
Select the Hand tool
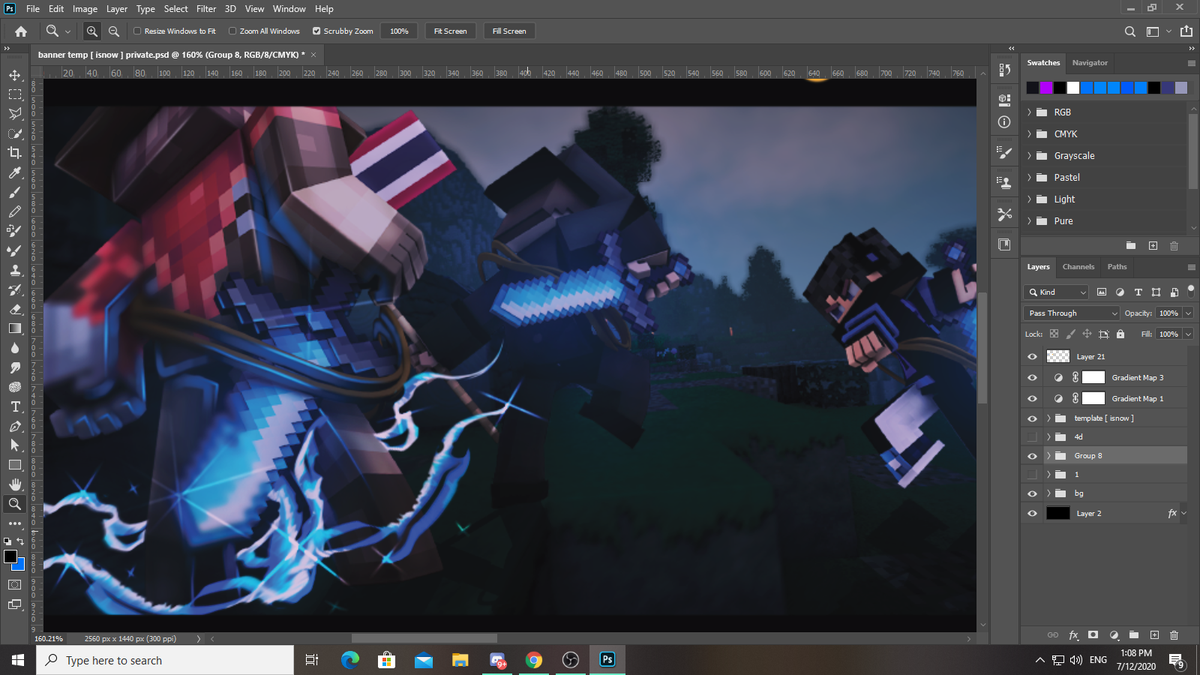coord(15,484)
